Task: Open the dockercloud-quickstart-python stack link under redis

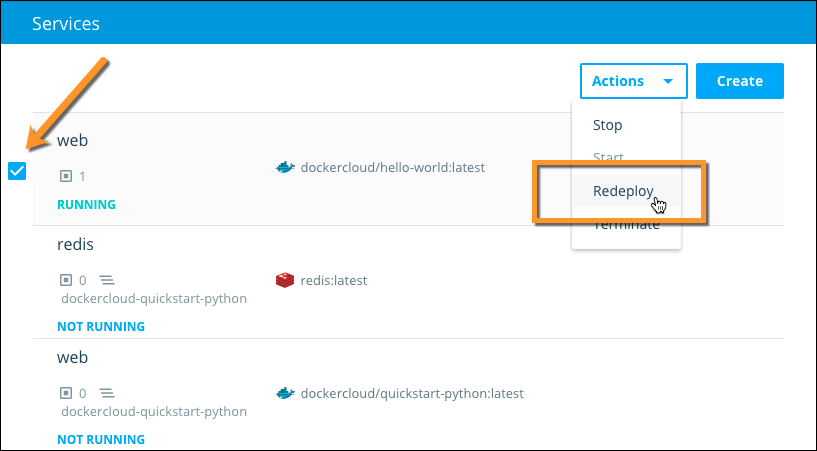Action: (x=153, y=298)
